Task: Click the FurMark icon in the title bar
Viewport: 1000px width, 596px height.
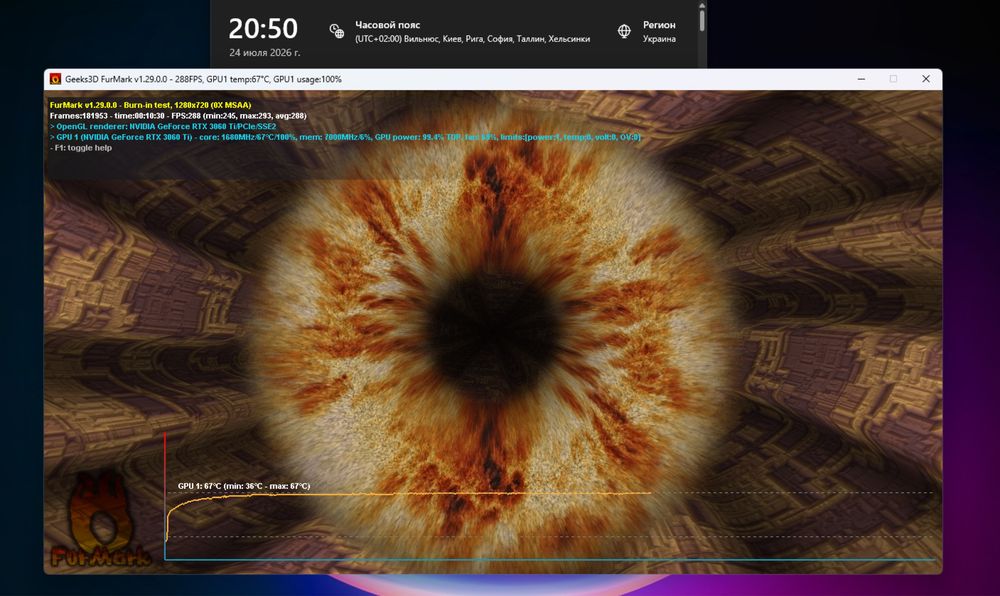Action: [55, 79]
